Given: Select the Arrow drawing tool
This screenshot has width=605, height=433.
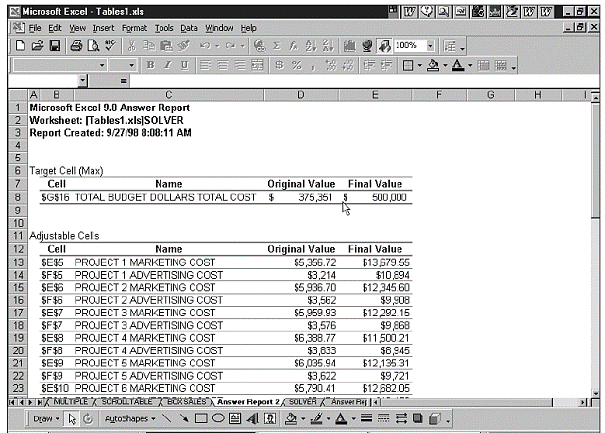Looking at the screenshot, I should [184, 418].
